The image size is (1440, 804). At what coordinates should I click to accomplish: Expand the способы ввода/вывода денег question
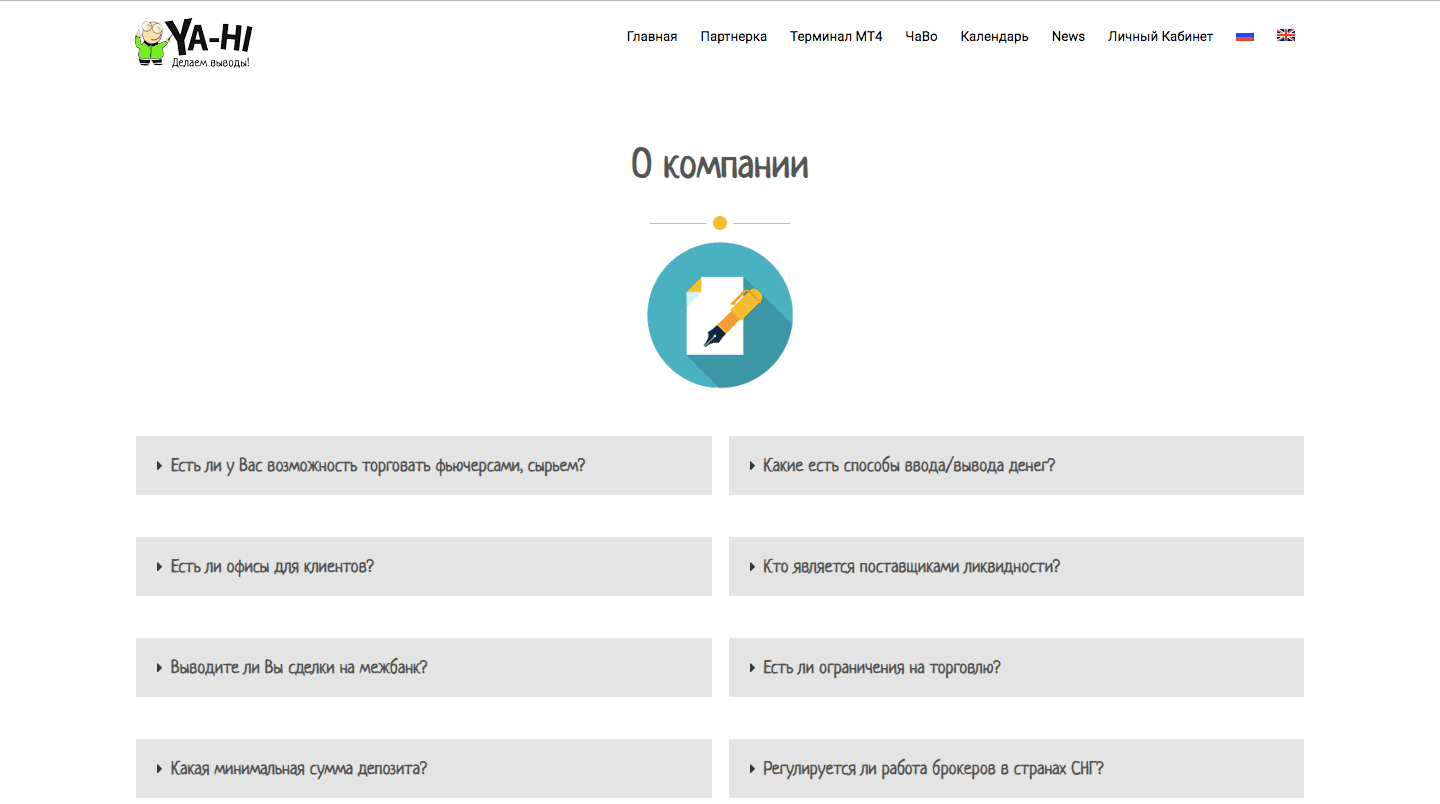click(908, 465)
